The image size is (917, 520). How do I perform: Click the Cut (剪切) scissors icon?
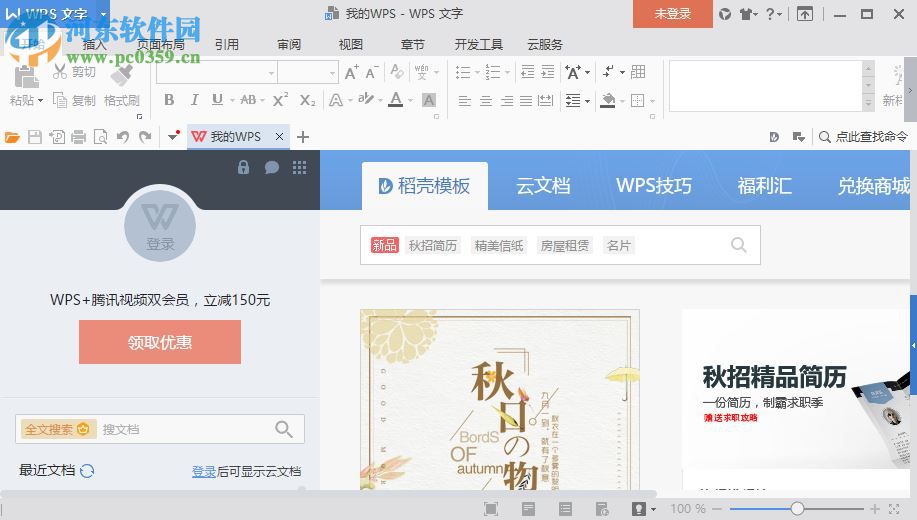[60, 71]
